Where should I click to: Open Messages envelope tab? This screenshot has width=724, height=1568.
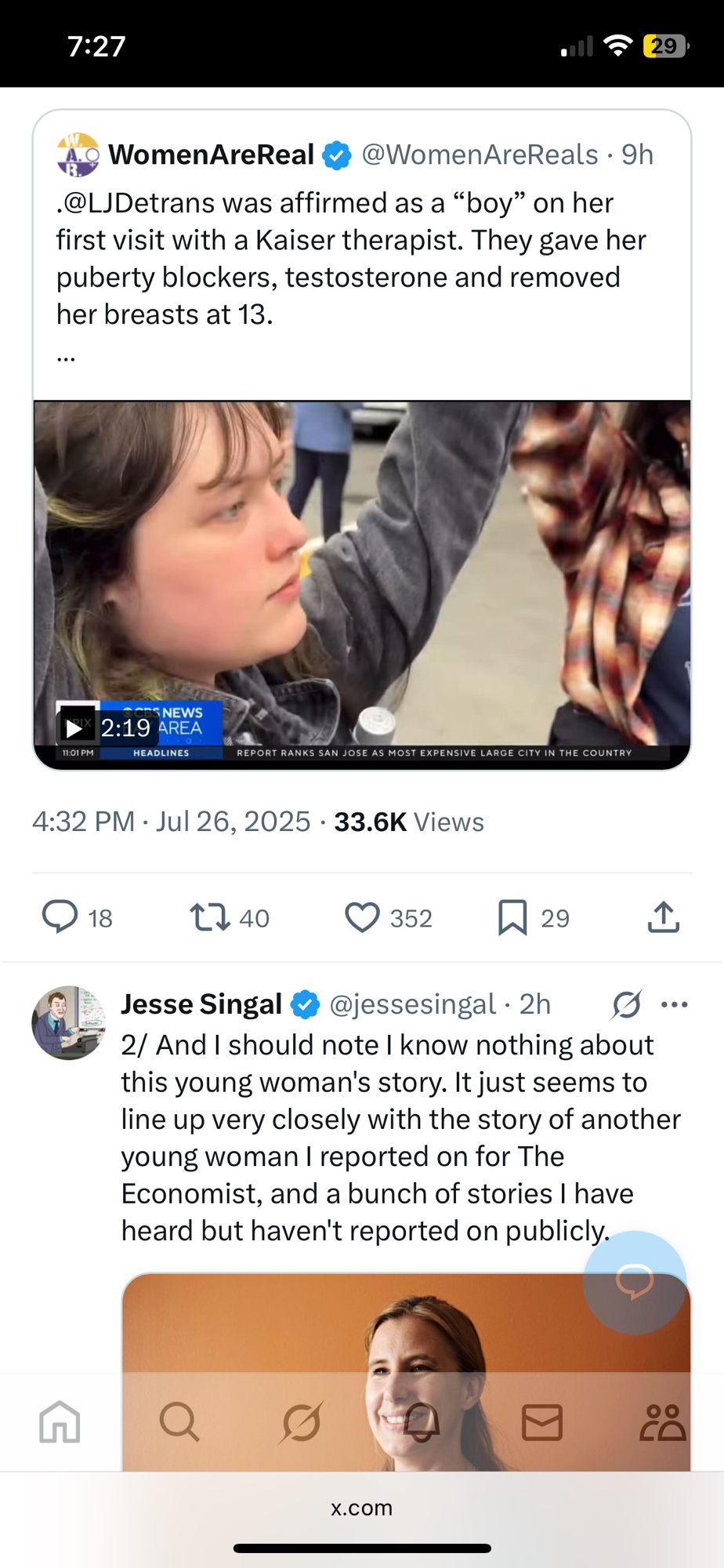pyautogui.click(x=542, y=1421)
